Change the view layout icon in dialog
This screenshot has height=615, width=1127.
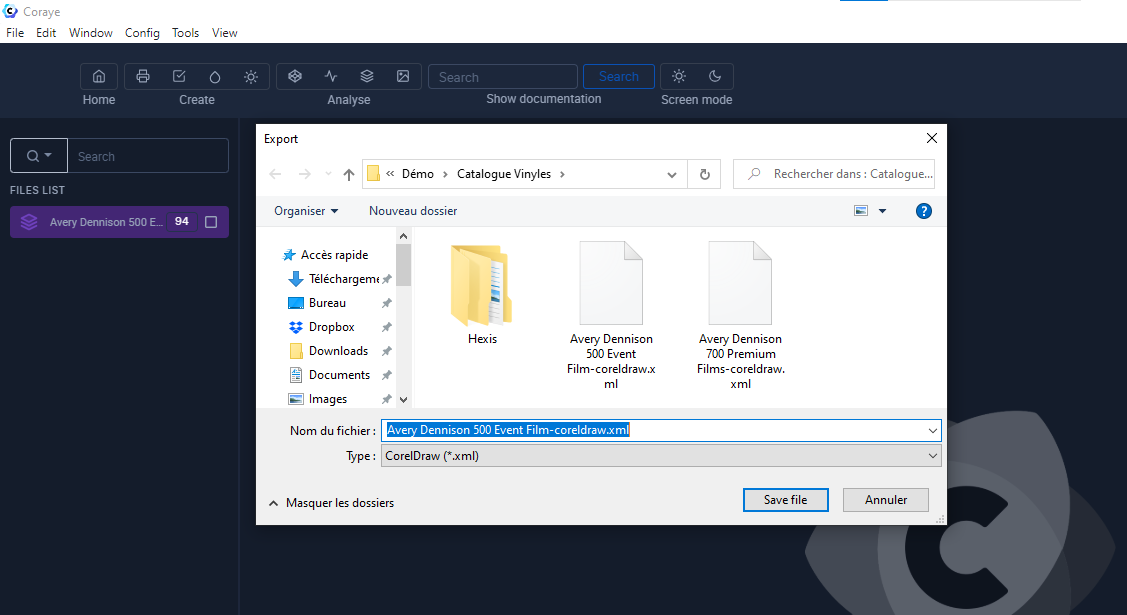click(860, 211)
